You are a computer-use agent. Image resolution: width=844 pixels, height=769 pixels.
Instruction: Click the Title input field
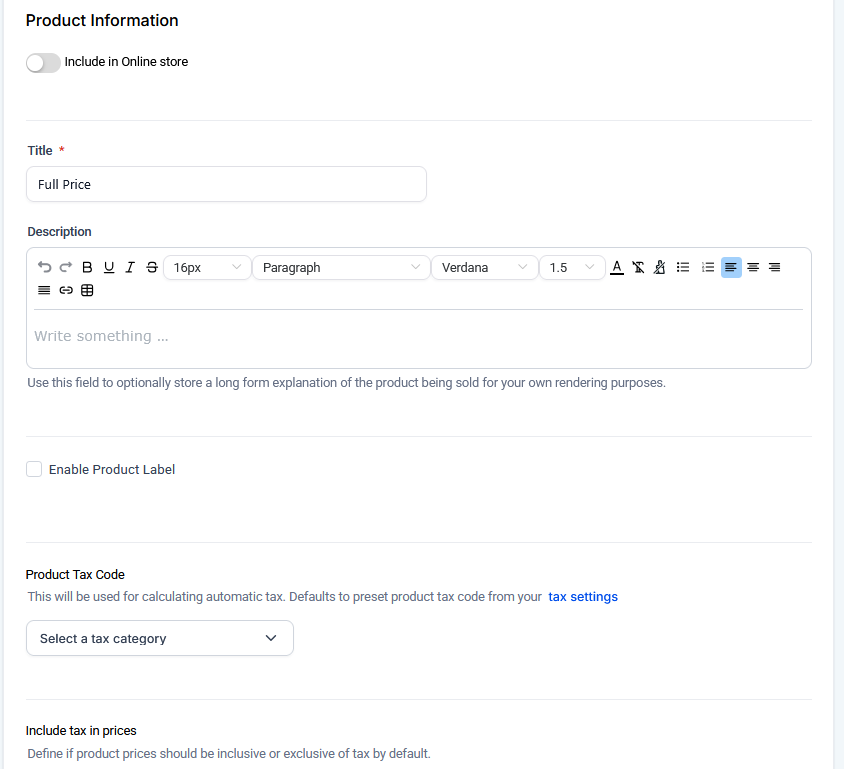click(x=226, y=184)
